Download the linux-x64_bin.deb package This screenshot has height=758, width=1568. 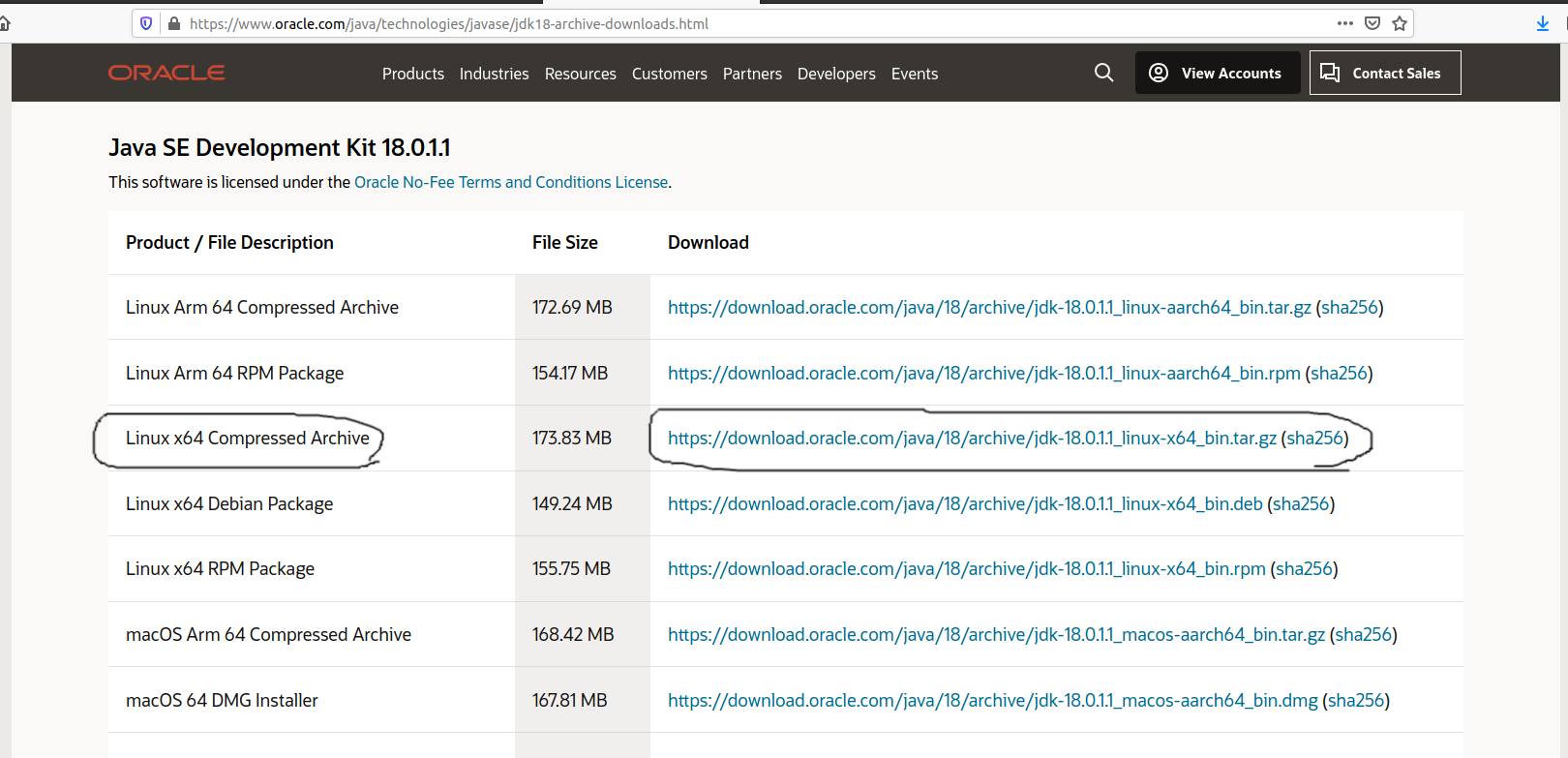(x=965, y=503)
